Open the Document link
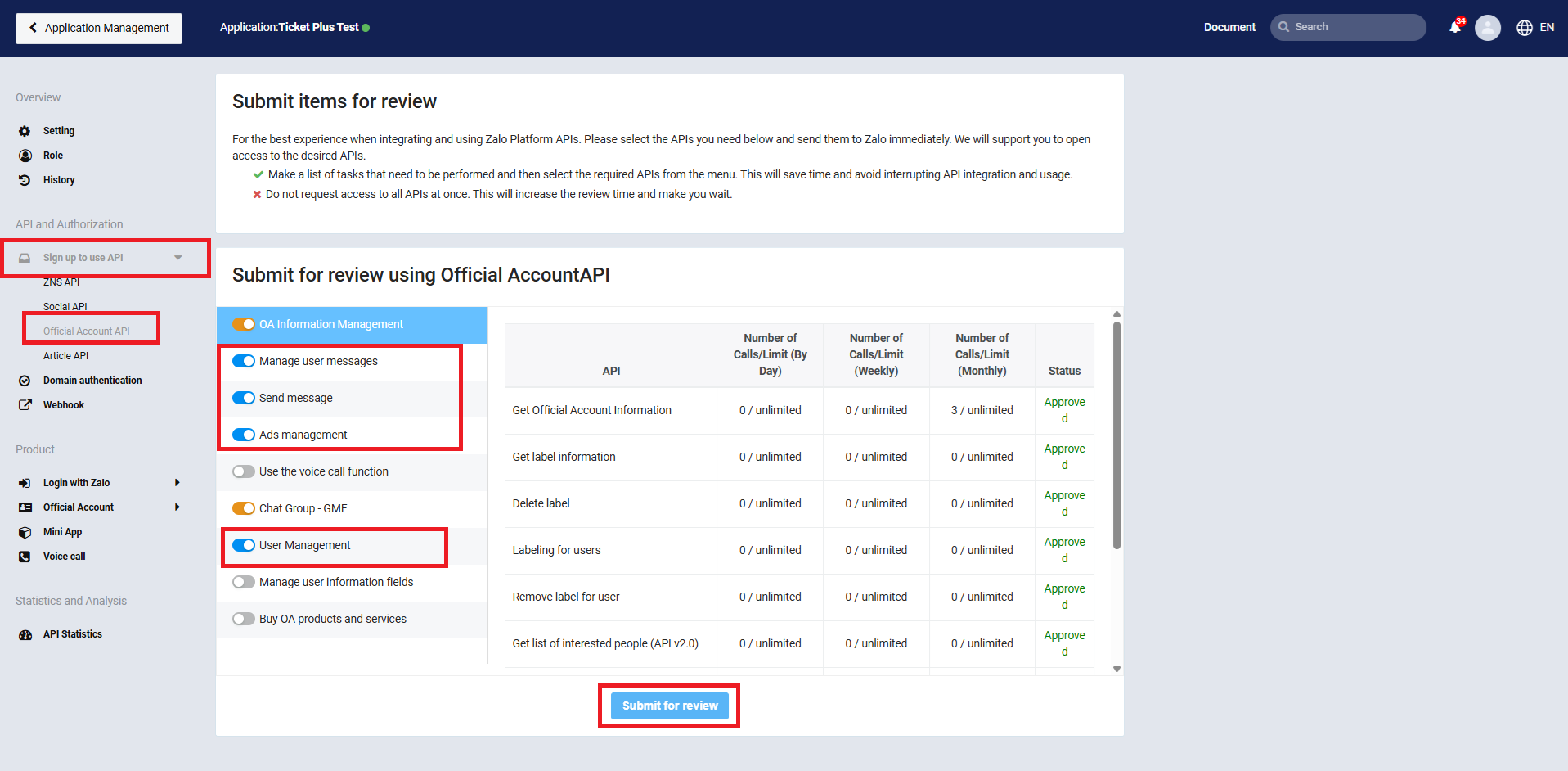Screen dimensions: 1568x771 pos(1229,27)
